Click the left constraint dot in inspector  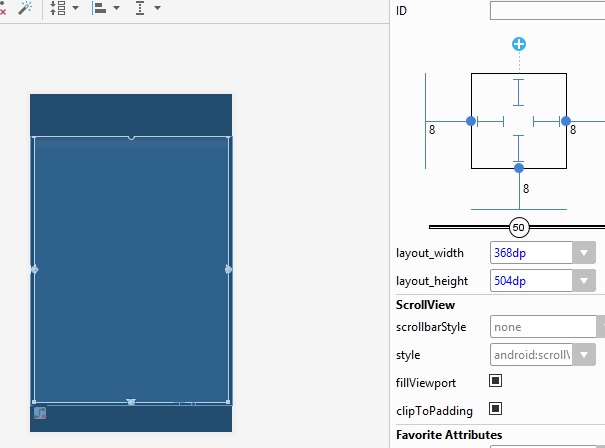(x=471, y=121)
